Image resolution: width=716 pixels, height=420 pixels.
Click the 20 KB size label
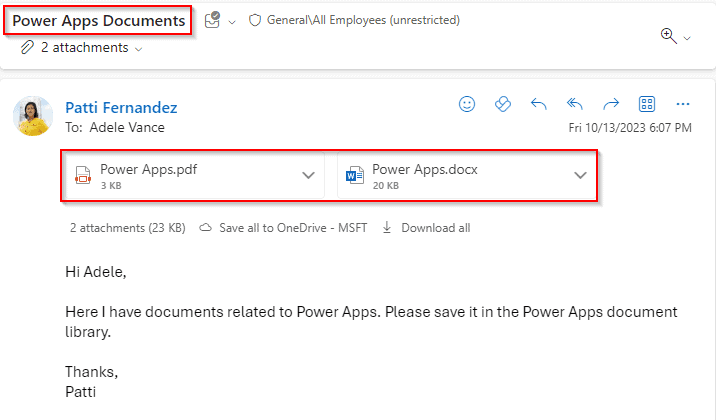click(385, 185)
